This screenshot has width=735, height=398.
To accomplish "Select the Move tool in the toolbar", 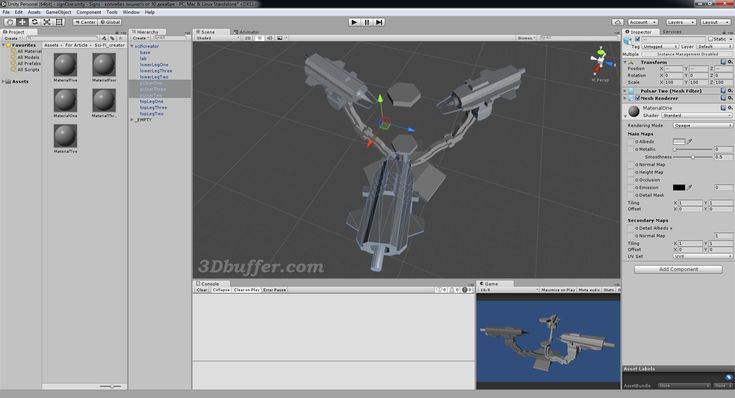I will point(22,22).
